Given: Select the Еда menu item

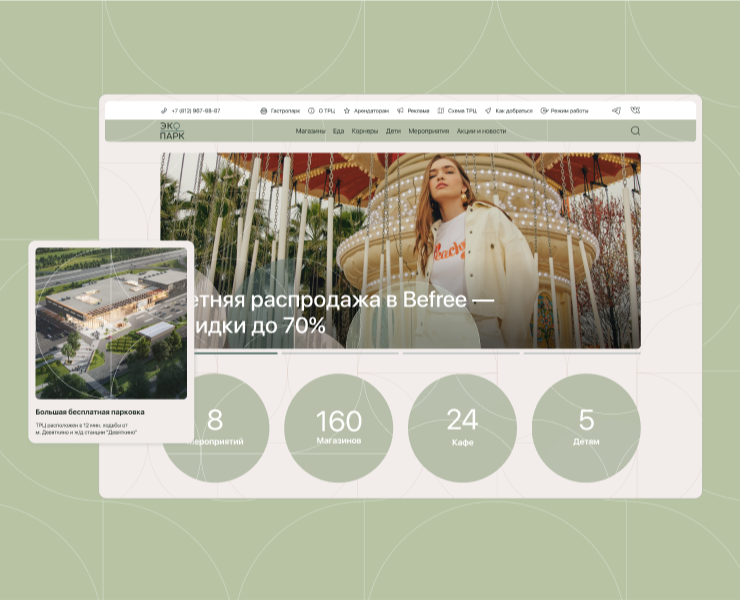Looking at the screenshot, I should click(x=339, y=131).
